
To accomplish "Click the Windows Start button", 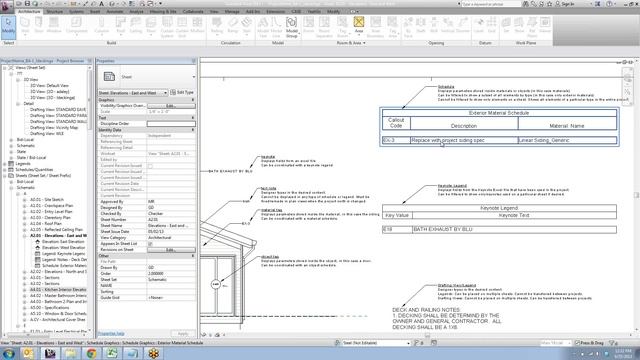I will pyautogui.click(x=9, y=353).
